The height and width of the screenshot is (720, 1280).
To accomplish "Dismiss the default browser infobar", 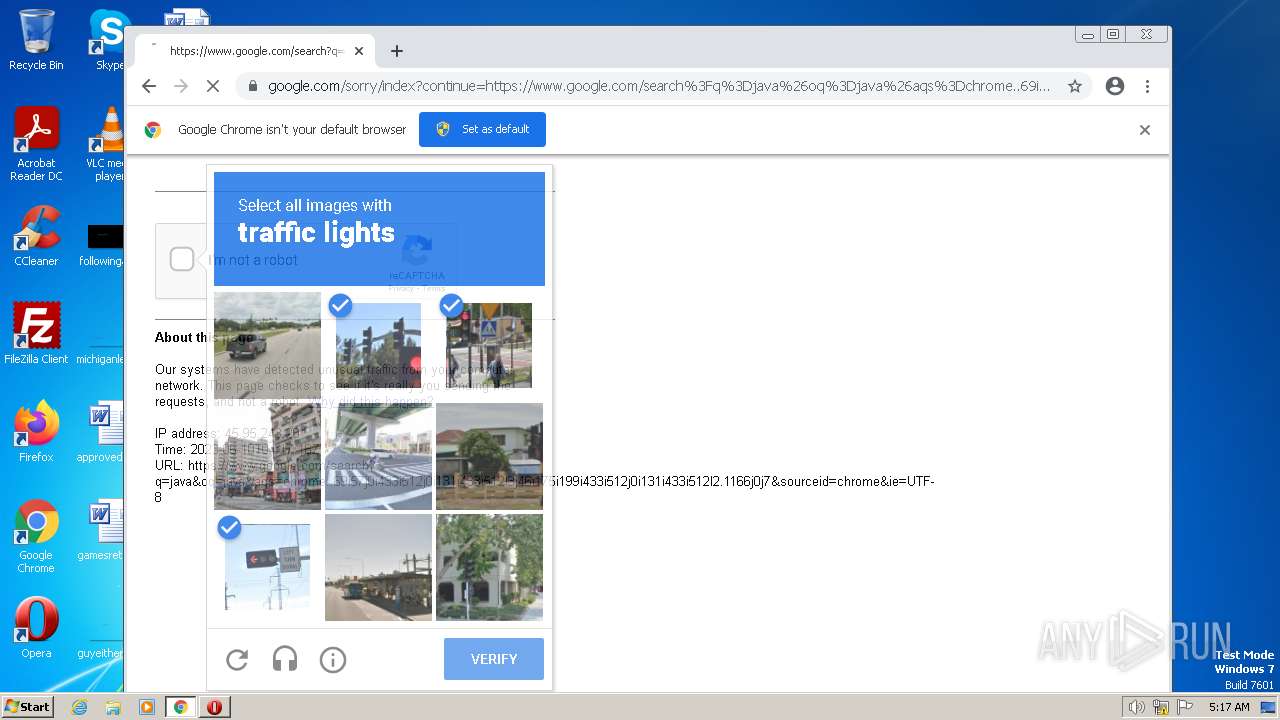I will tap(1145, 130).
